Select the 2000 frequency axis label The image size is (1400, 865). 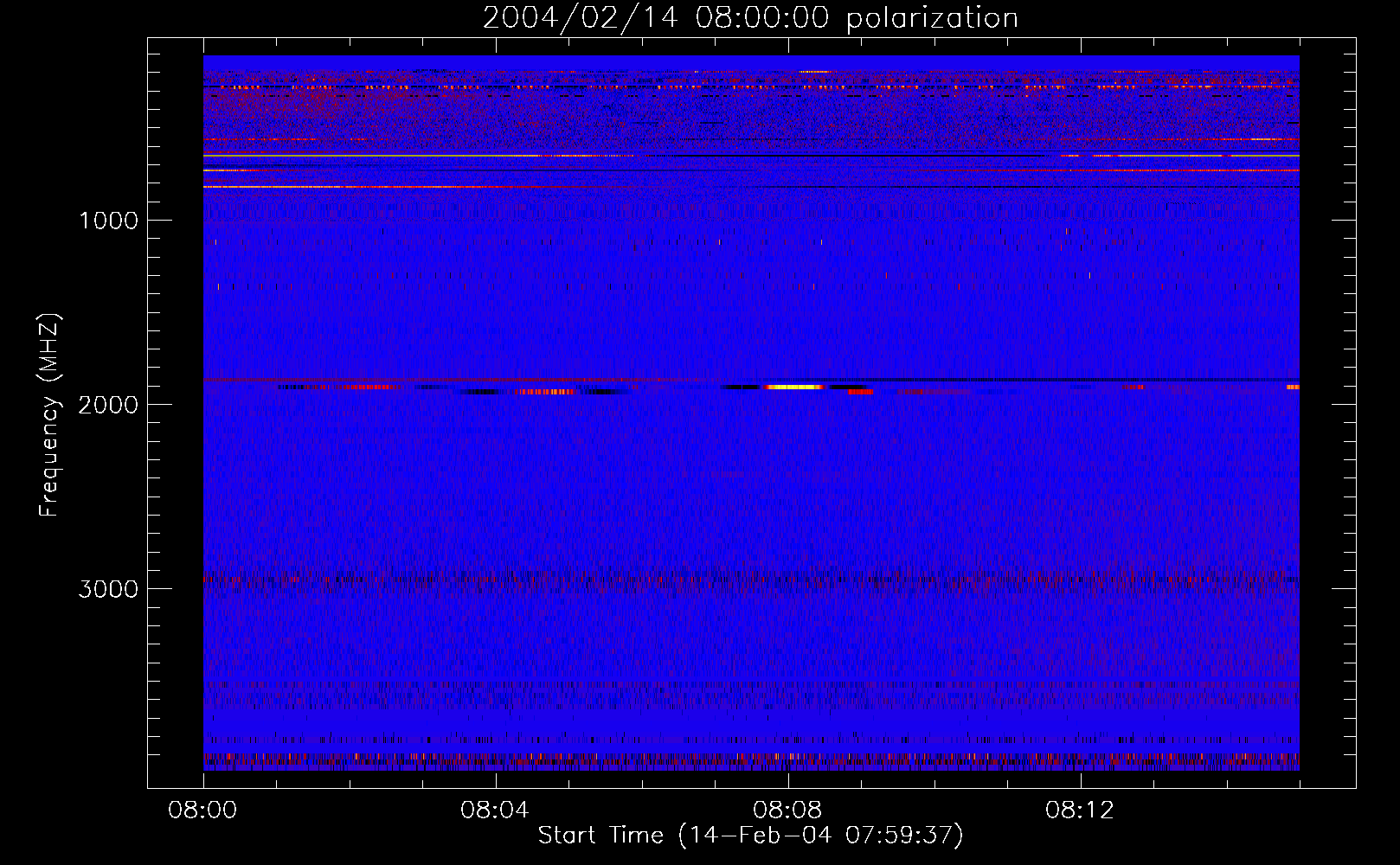tap(108, 405)
